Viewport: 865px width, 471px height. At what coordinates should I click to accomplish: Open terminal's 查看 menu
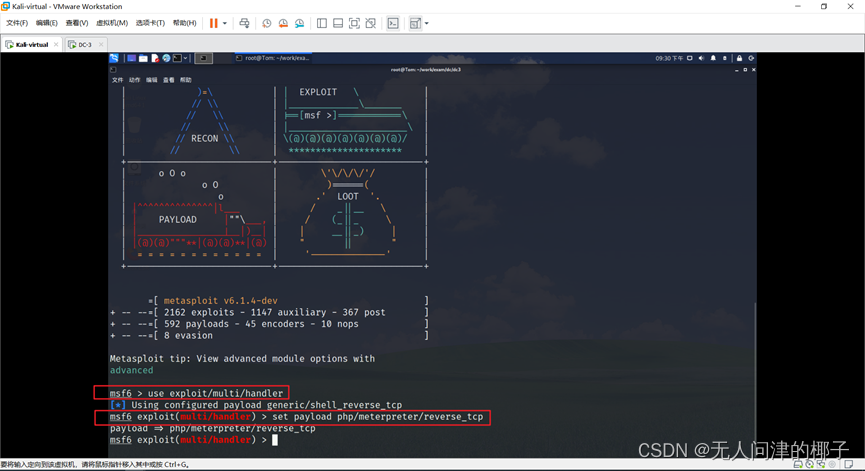coord(168,80)
